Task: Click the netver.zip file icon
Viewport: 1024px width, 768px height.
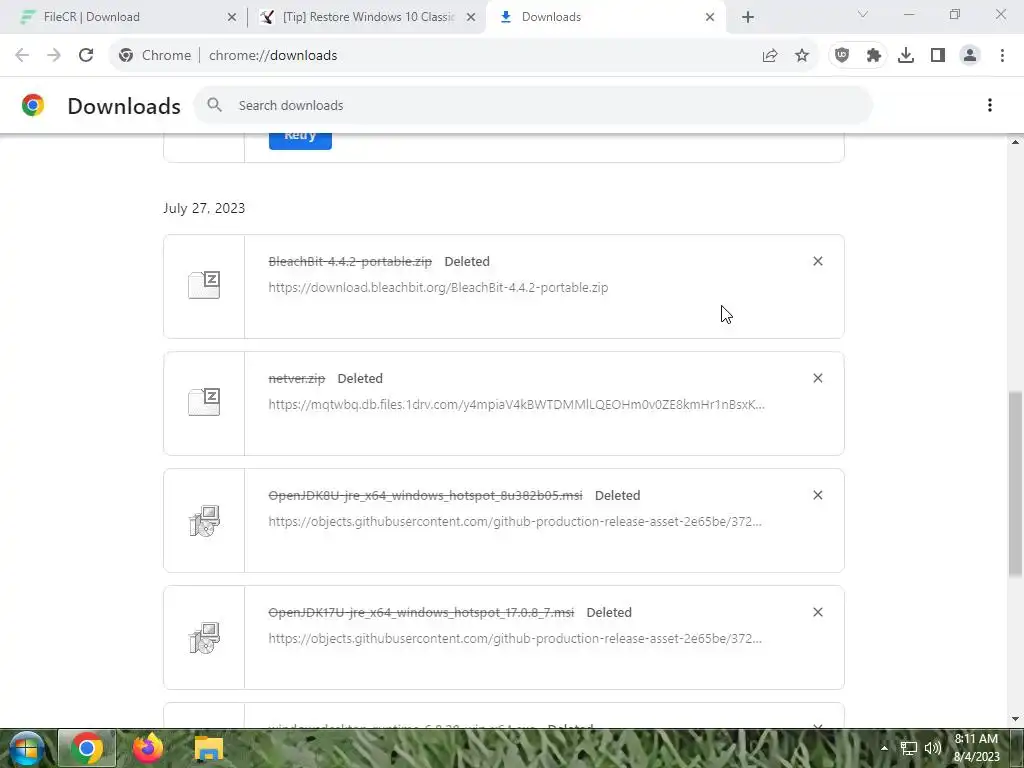Action: click(204, 402)
